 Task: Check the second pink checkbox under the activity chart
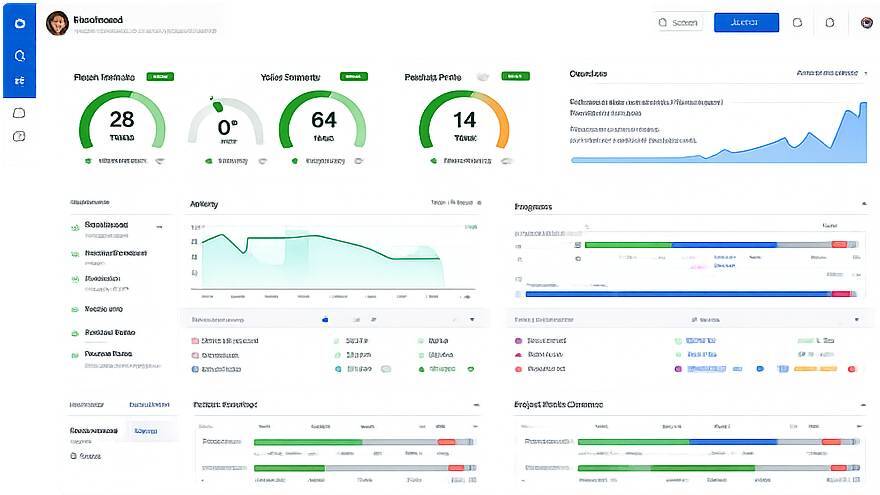coord(195,355)
